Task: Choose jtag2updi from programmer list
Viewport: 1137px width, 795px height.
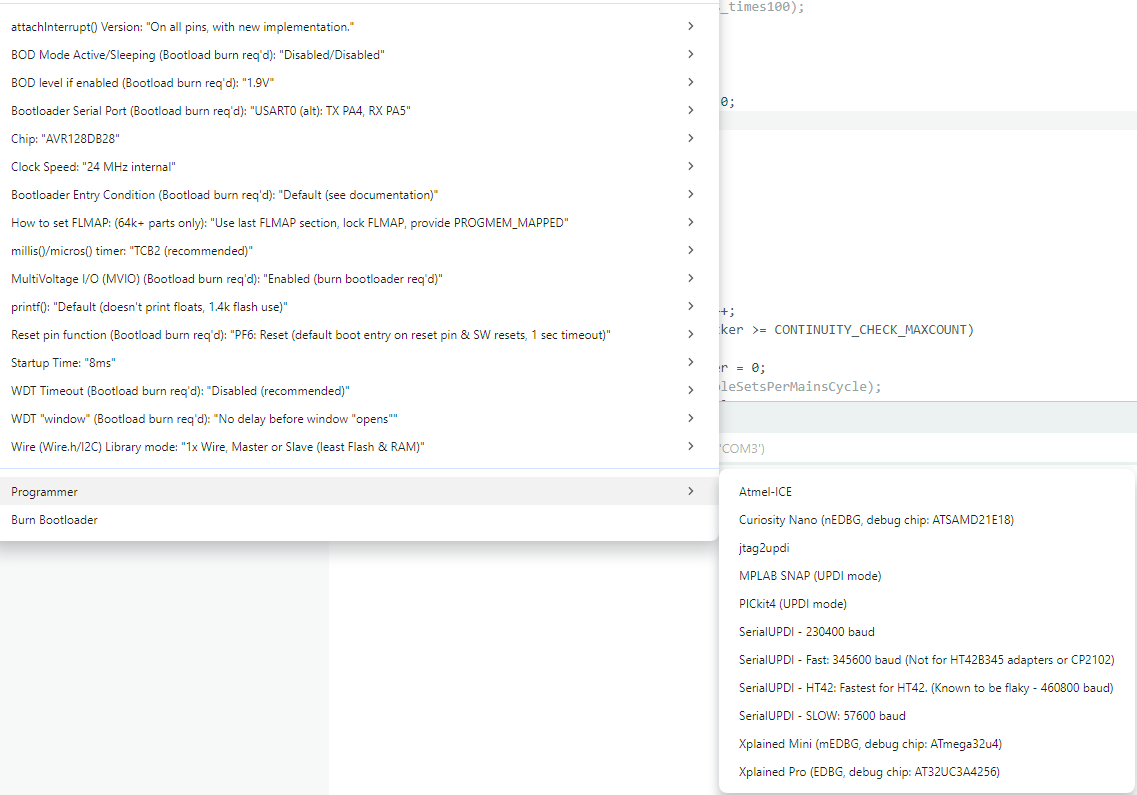Action: [x=764, y=548]
